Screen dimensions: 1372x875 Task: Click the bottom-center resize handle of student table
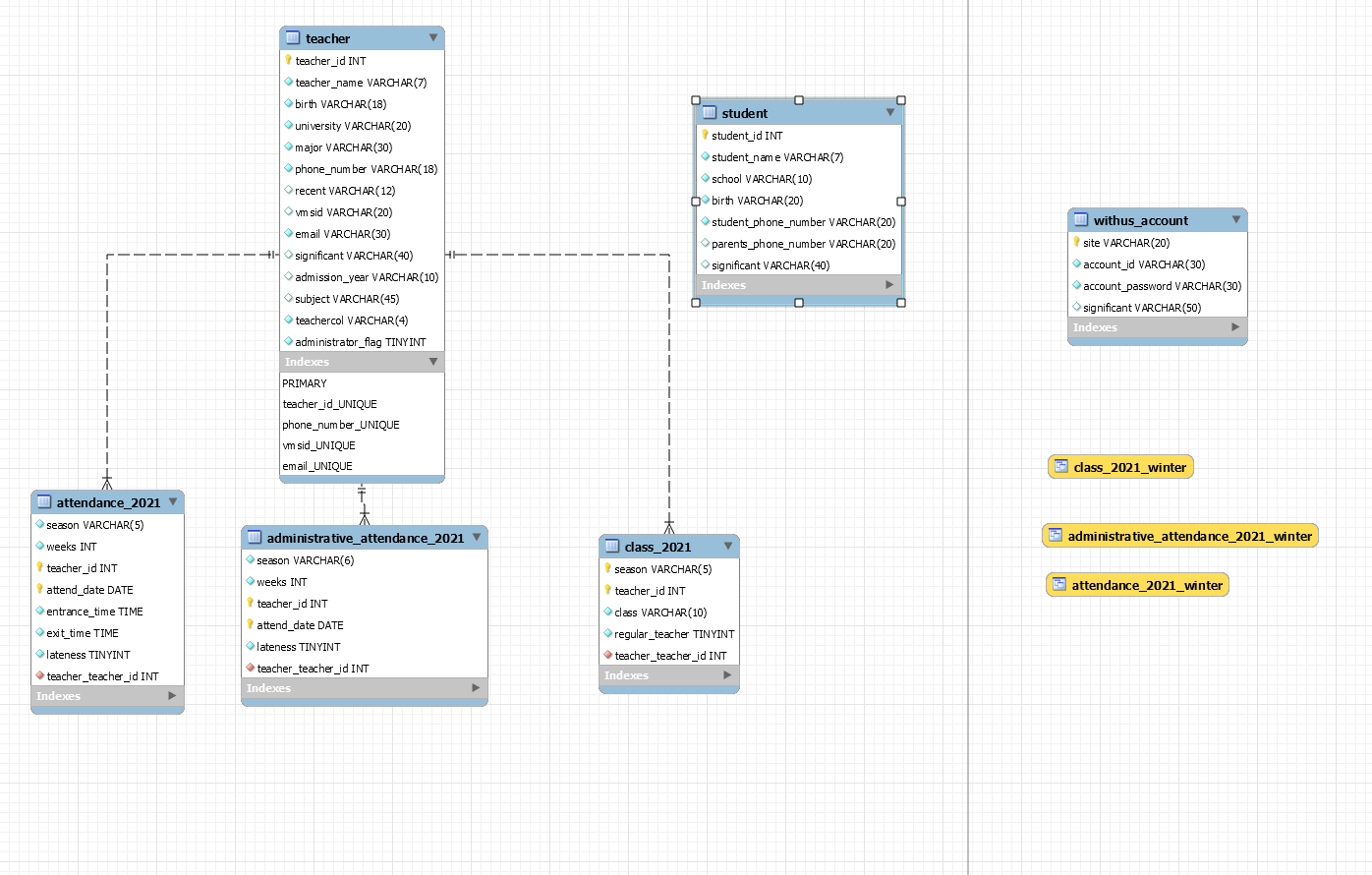pos(799,303)
